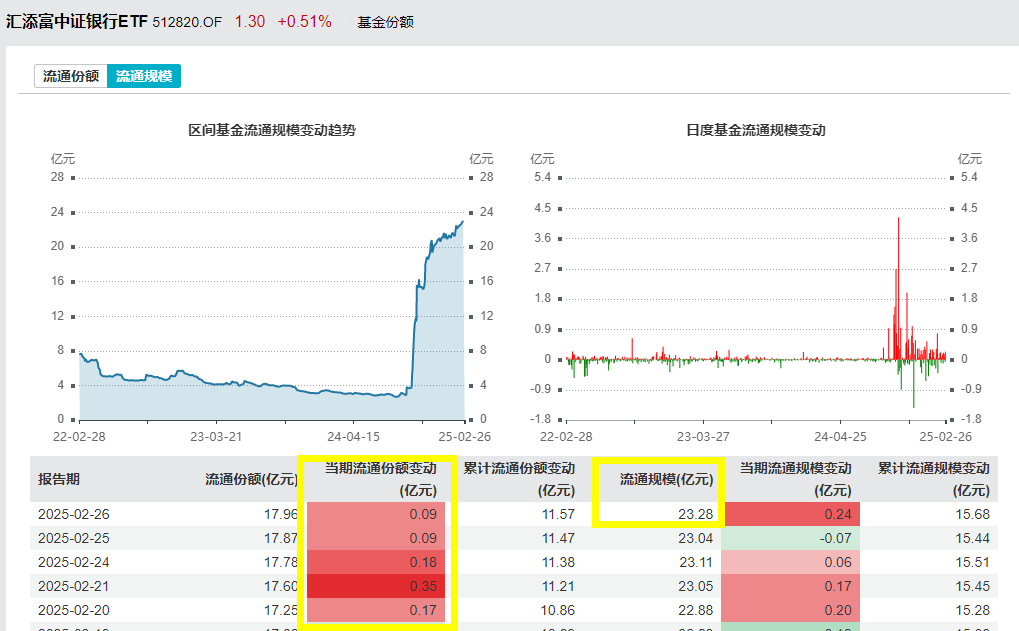Click the green -0.07 cell
The height and width of the screenshot is (631, 1019).
[790, 538]
